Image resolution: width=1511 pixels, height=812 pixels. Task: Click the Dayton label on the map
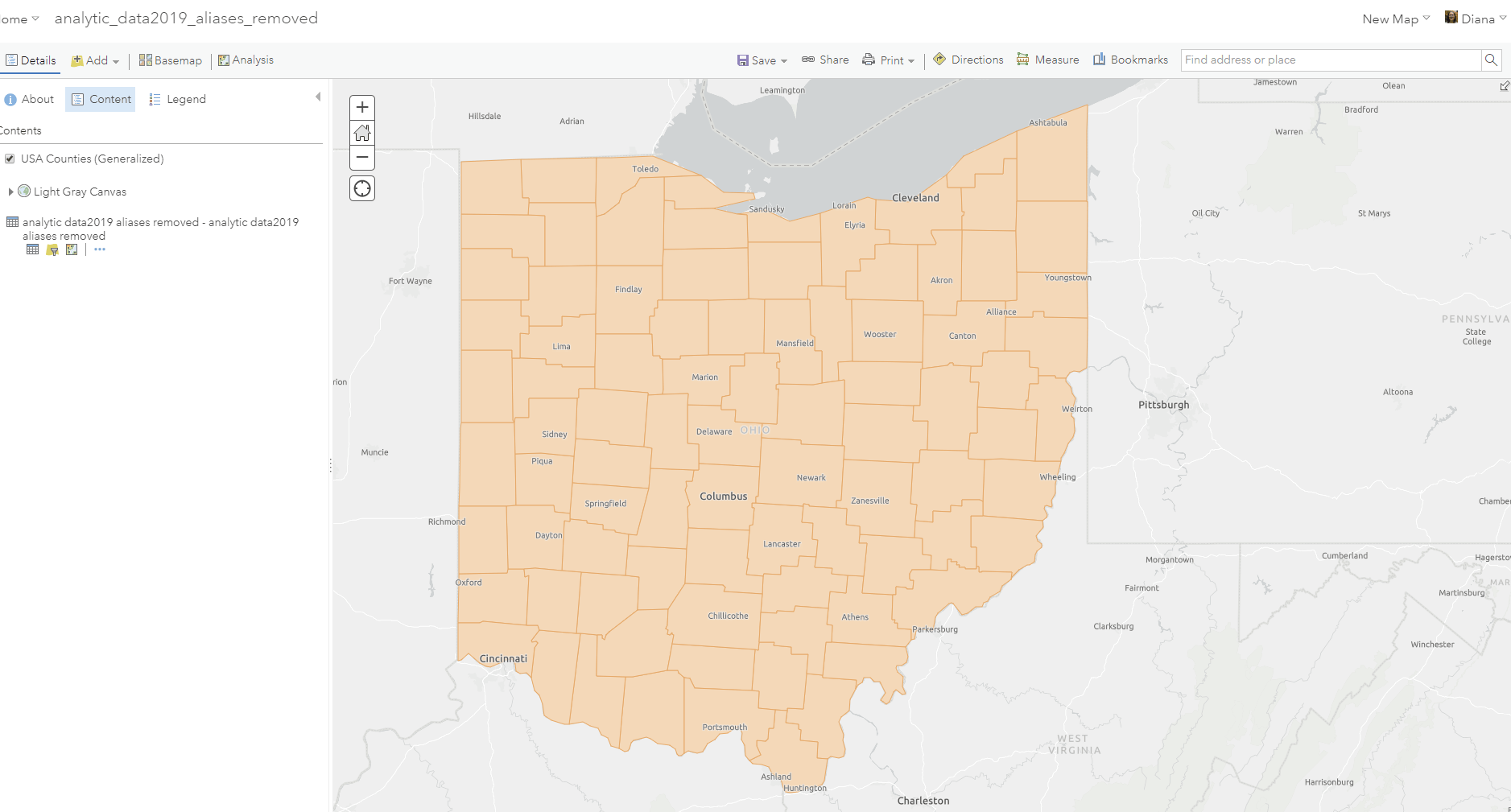pyautogui.click(x=549, y=535)
